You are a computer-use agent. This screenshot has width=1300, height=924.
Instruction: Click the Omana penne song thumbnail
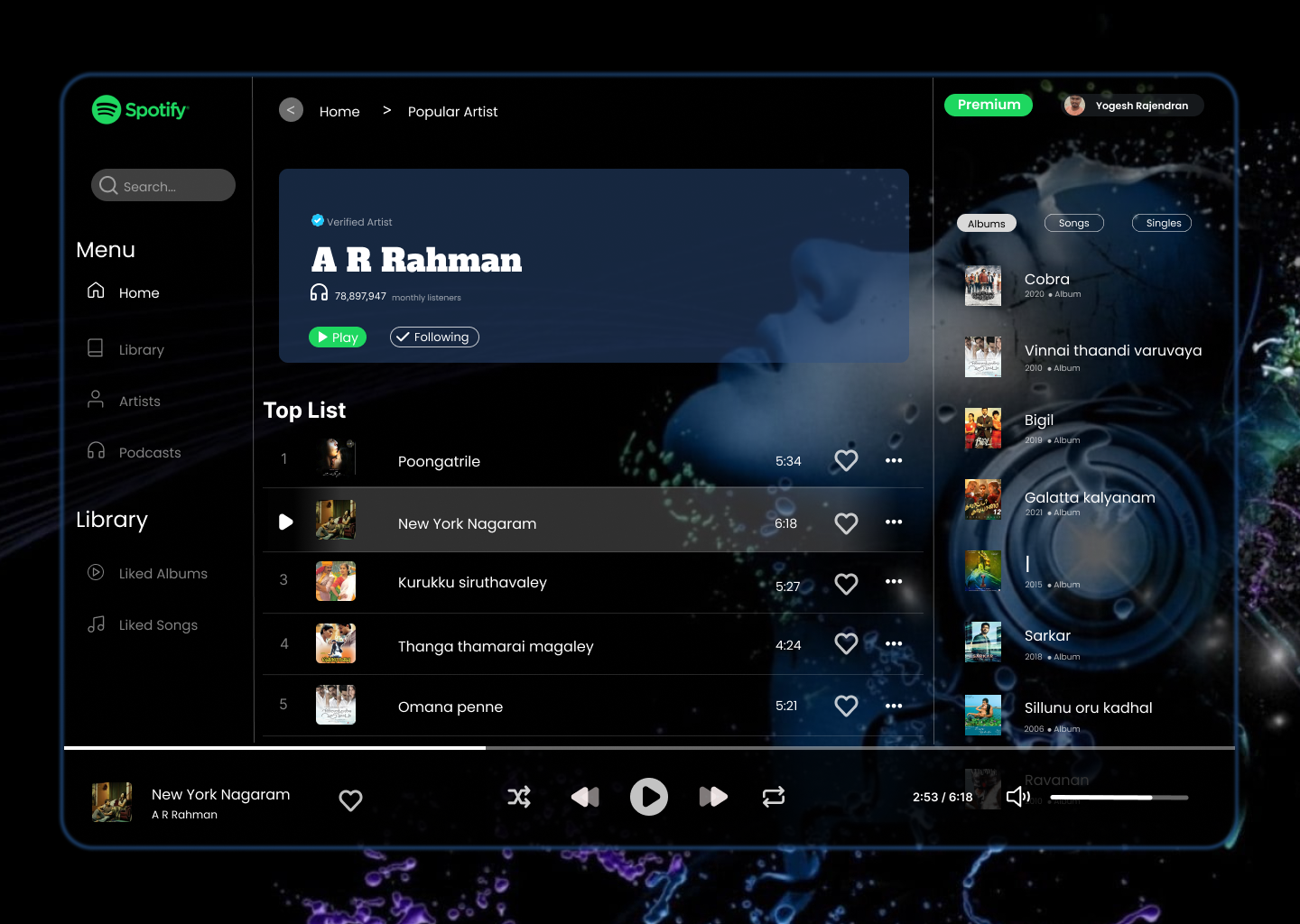pos(336,705)
